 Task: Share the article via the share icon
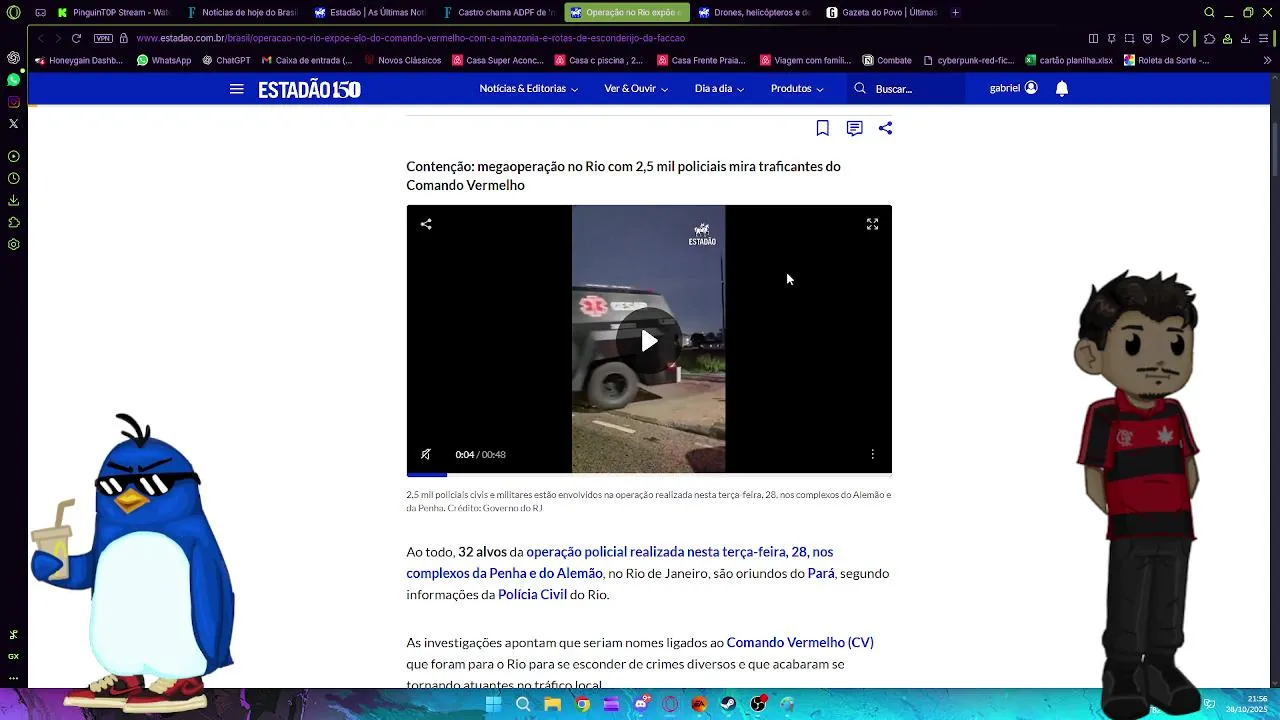pos(885,128)
